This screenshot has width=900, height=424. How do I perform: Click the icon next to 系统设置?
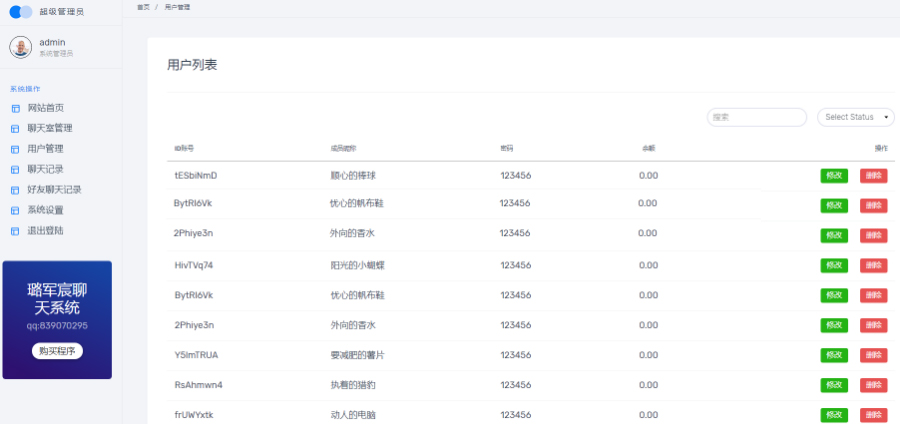click(15, 211)
